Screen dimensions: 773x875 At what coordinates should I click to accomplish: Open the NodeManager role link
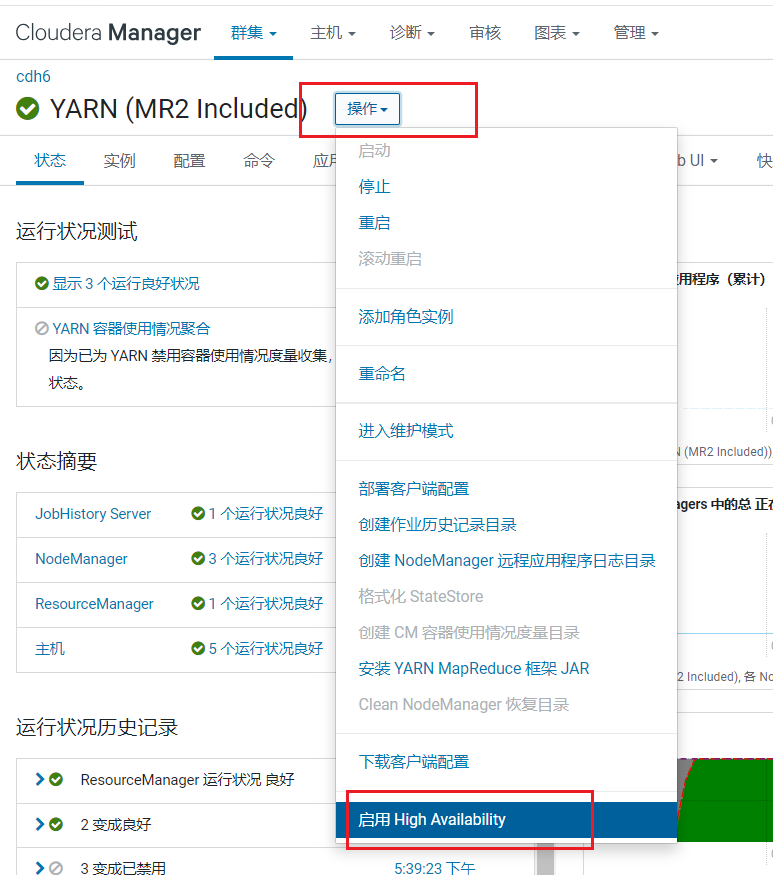point(81,559)
